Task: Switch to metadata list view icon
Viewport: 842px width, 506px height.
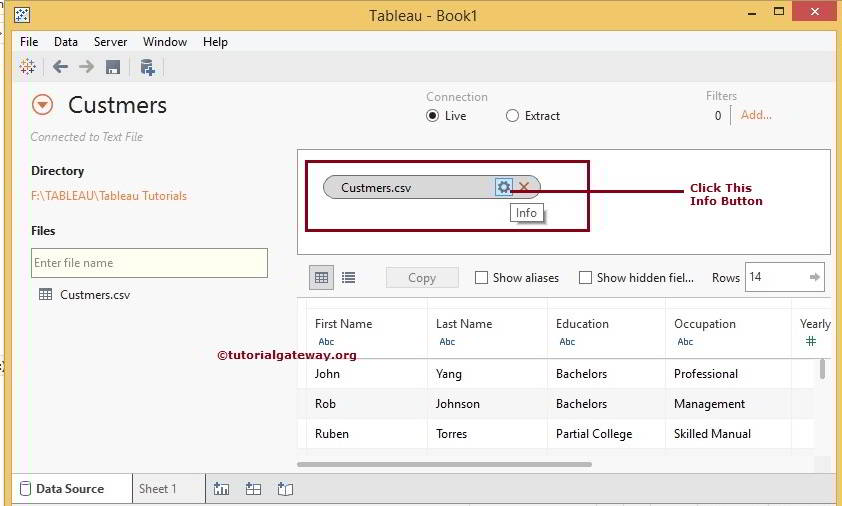Action: [x=349, y=278]
